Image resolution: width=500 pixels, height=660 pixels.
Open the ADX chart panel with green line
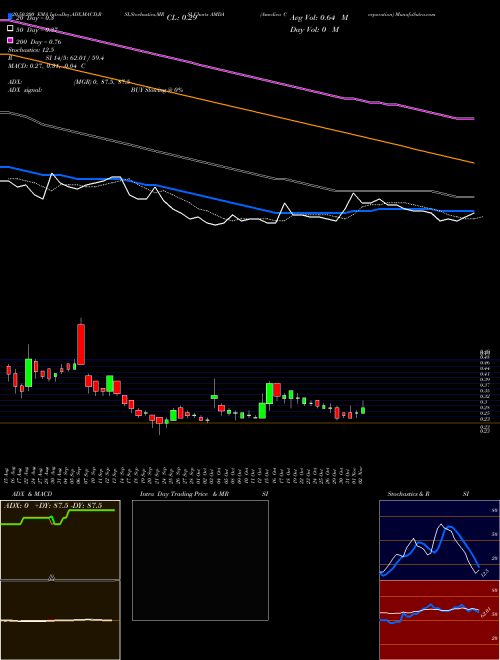pyautogui.click(x=60, y=540)
